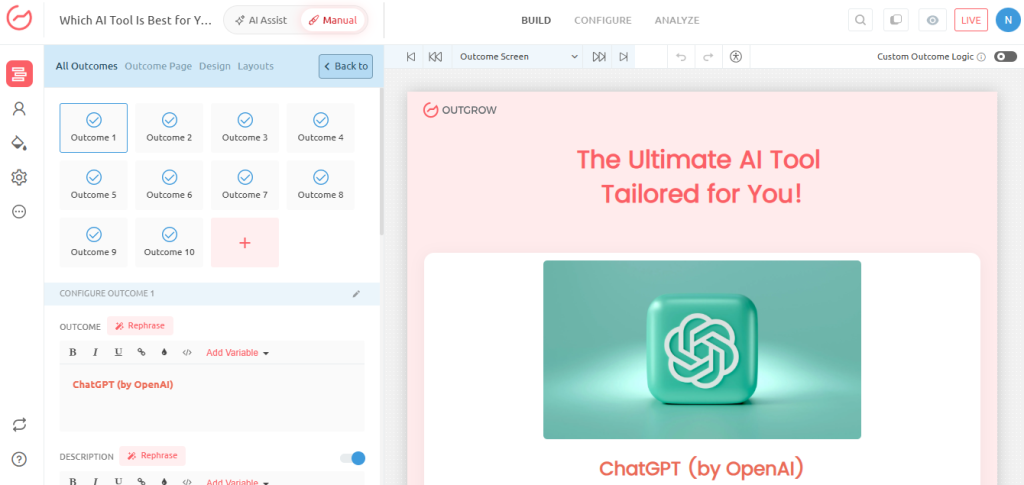The height and width of the screenshot is (485, 1024).
Task: Select Outcome 4 tile
Action: 321,128
